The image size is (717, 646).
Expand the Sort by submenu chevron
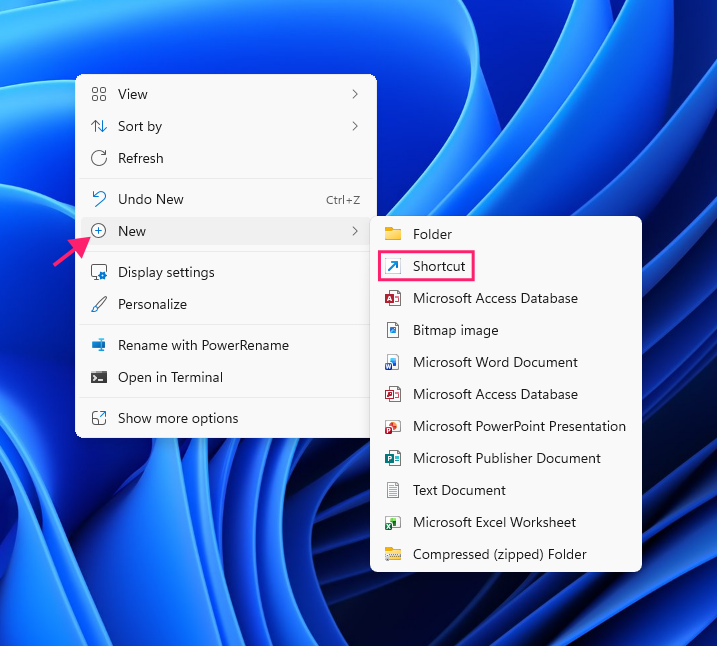[x=355, y=126]
